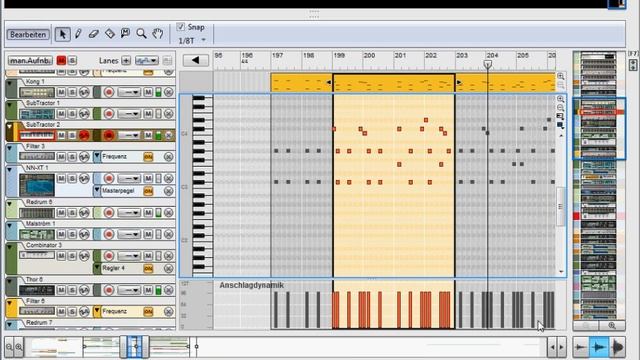Click the Bearbeiten mode button
This screenshot has width=640, height=360.
tap(28, 34)
